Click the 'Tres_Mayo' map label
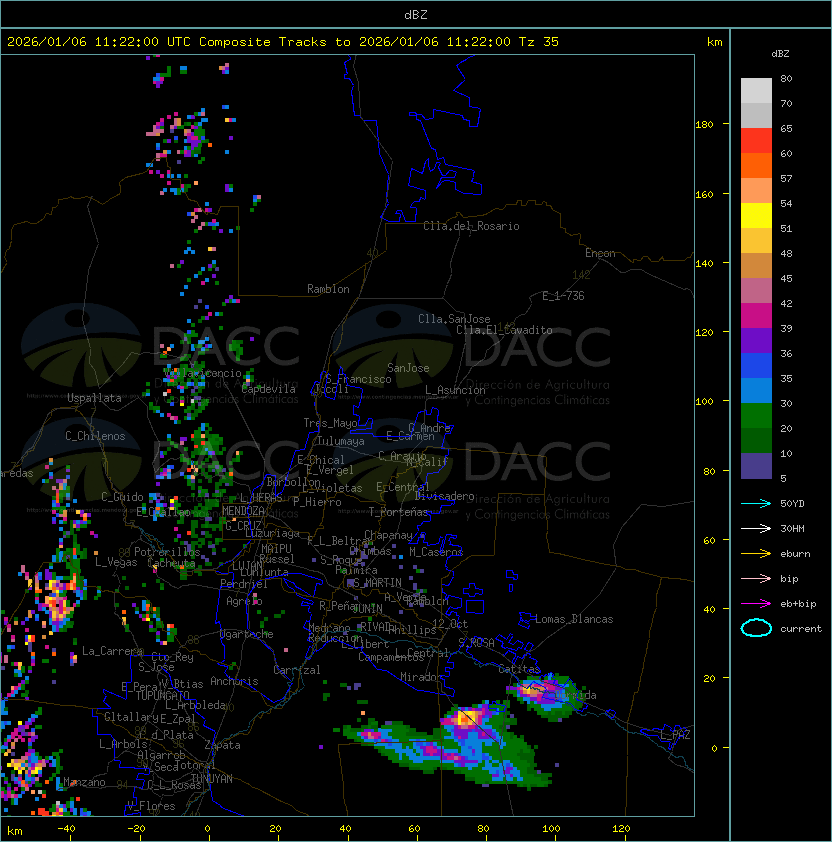 point(330,423)
